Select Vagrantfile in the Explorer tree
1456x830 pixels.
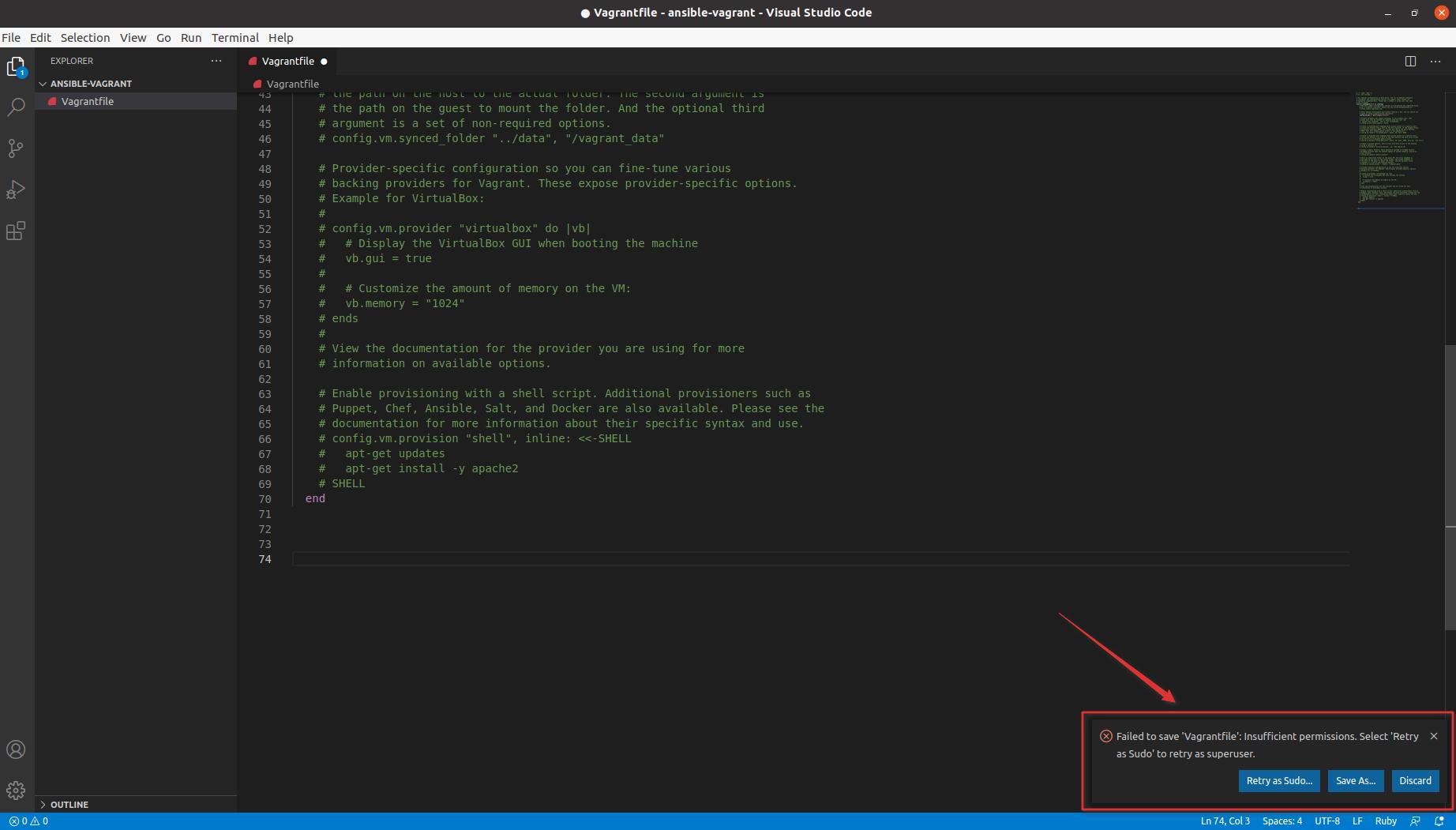[x=135, y=101]
